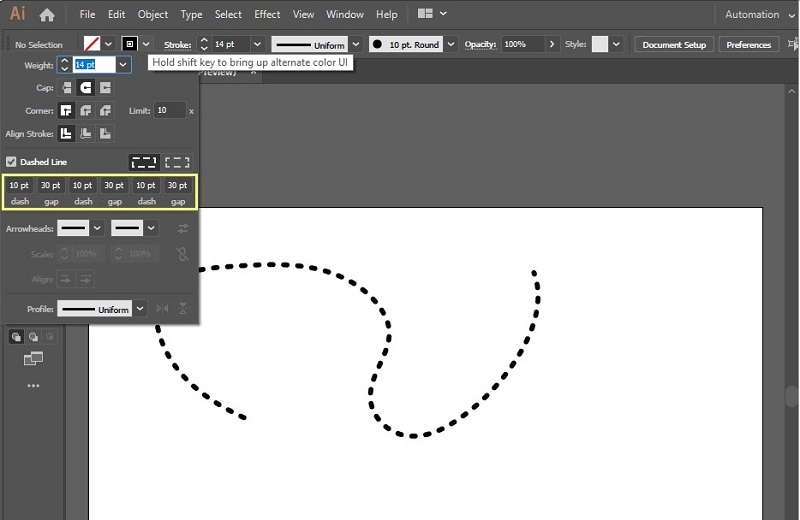Image resolution: width=800 pixels, height=520 pixels.
Task: Select preserve exact dash and gap lengths
Action: coord(144,162)
